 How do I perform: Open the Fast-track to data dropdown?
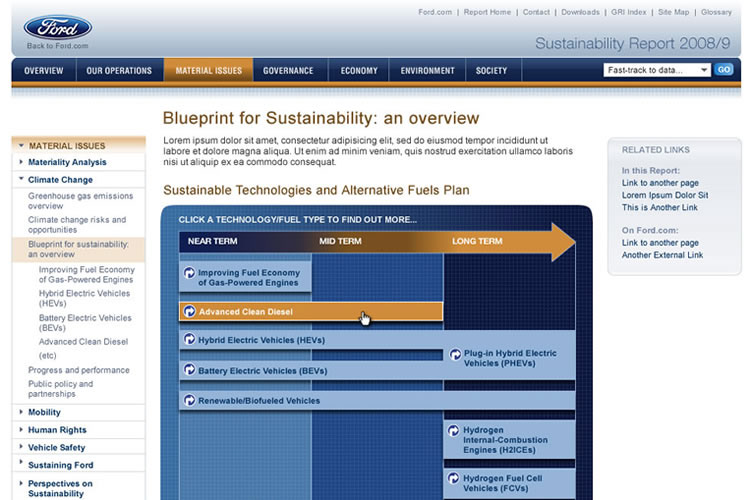point(656,70)
